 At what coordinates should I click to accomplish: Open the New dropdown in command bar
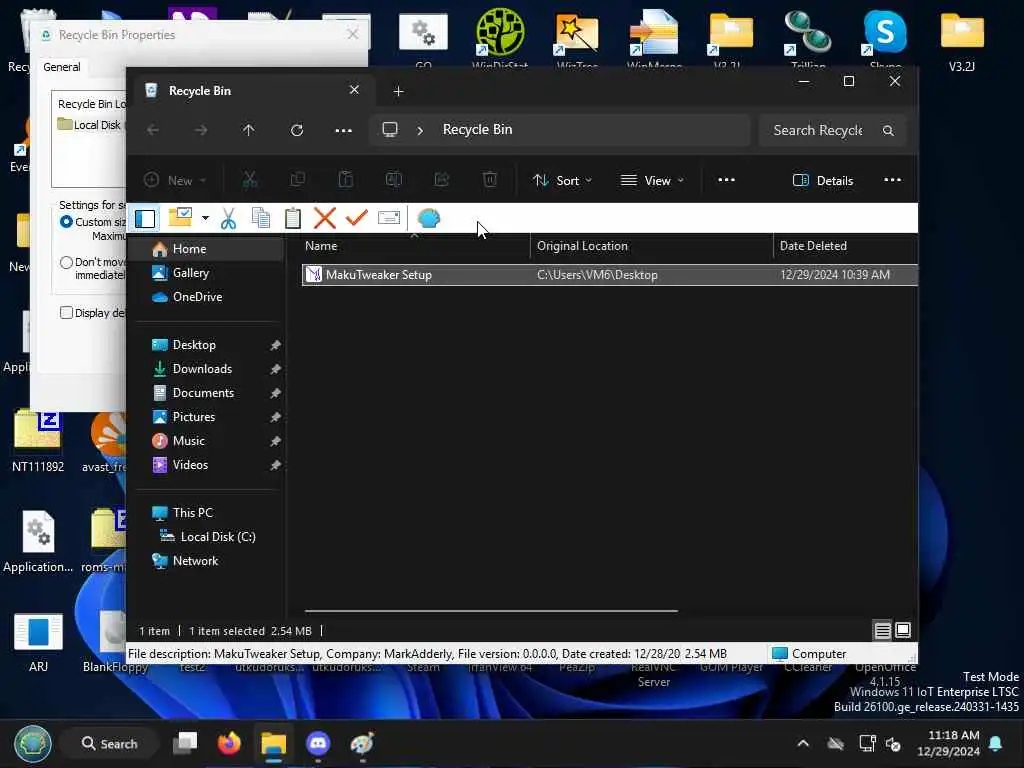pyautogui.click(x=175, y=180)
